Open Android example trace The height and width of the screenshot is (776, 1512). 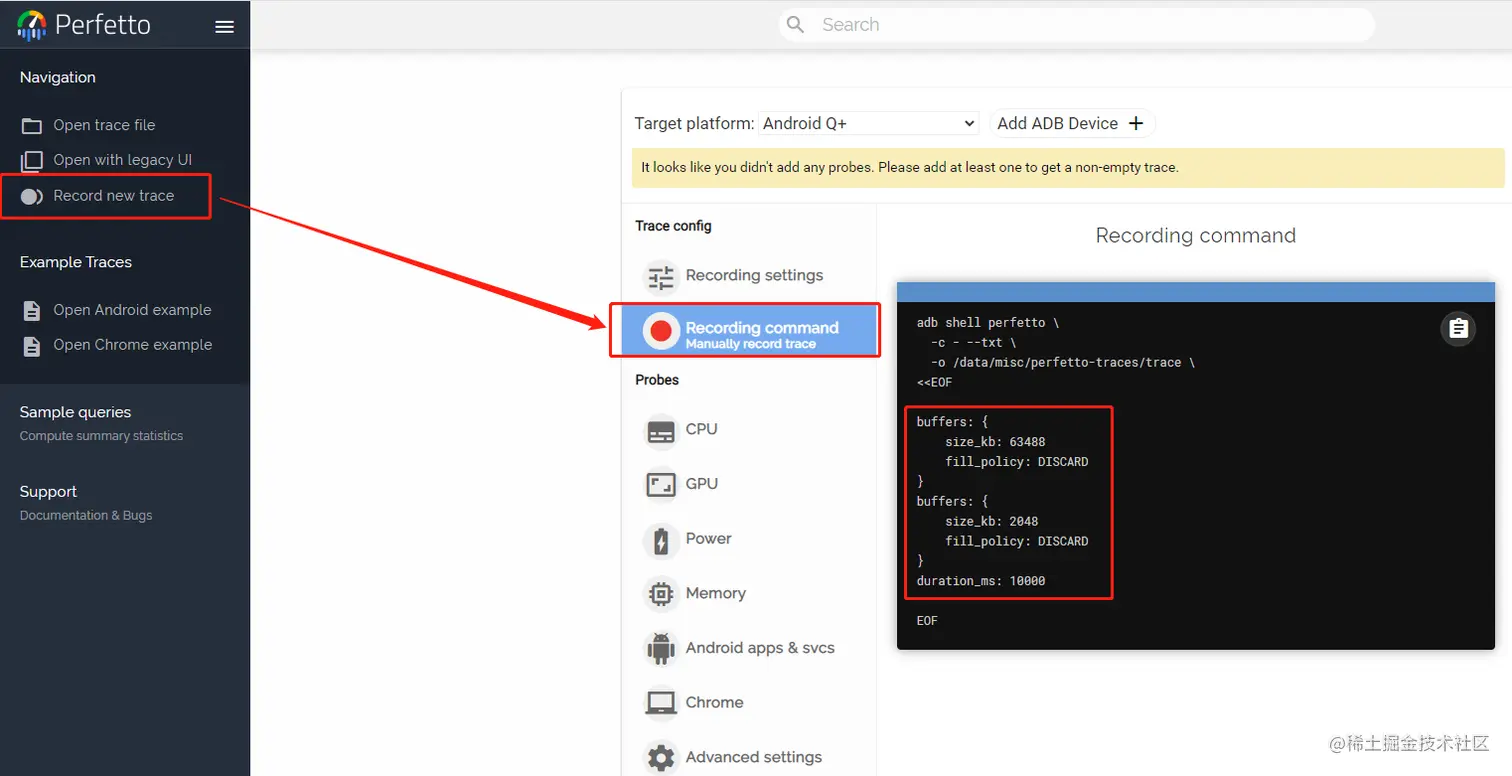pyautogui.click(x=132, y=310)
